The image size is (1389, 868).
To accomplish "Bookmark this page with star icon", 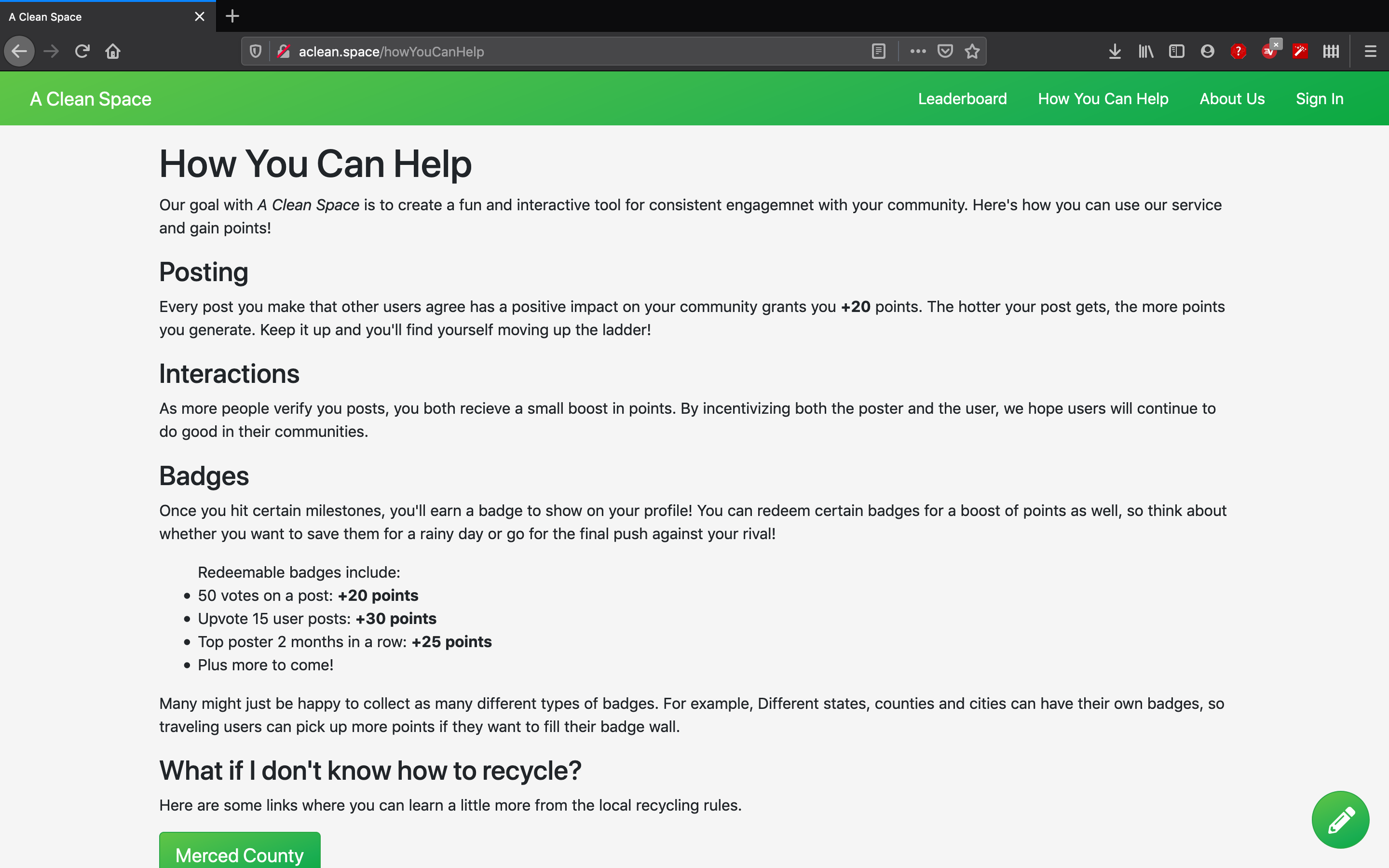I will [972, 52].
